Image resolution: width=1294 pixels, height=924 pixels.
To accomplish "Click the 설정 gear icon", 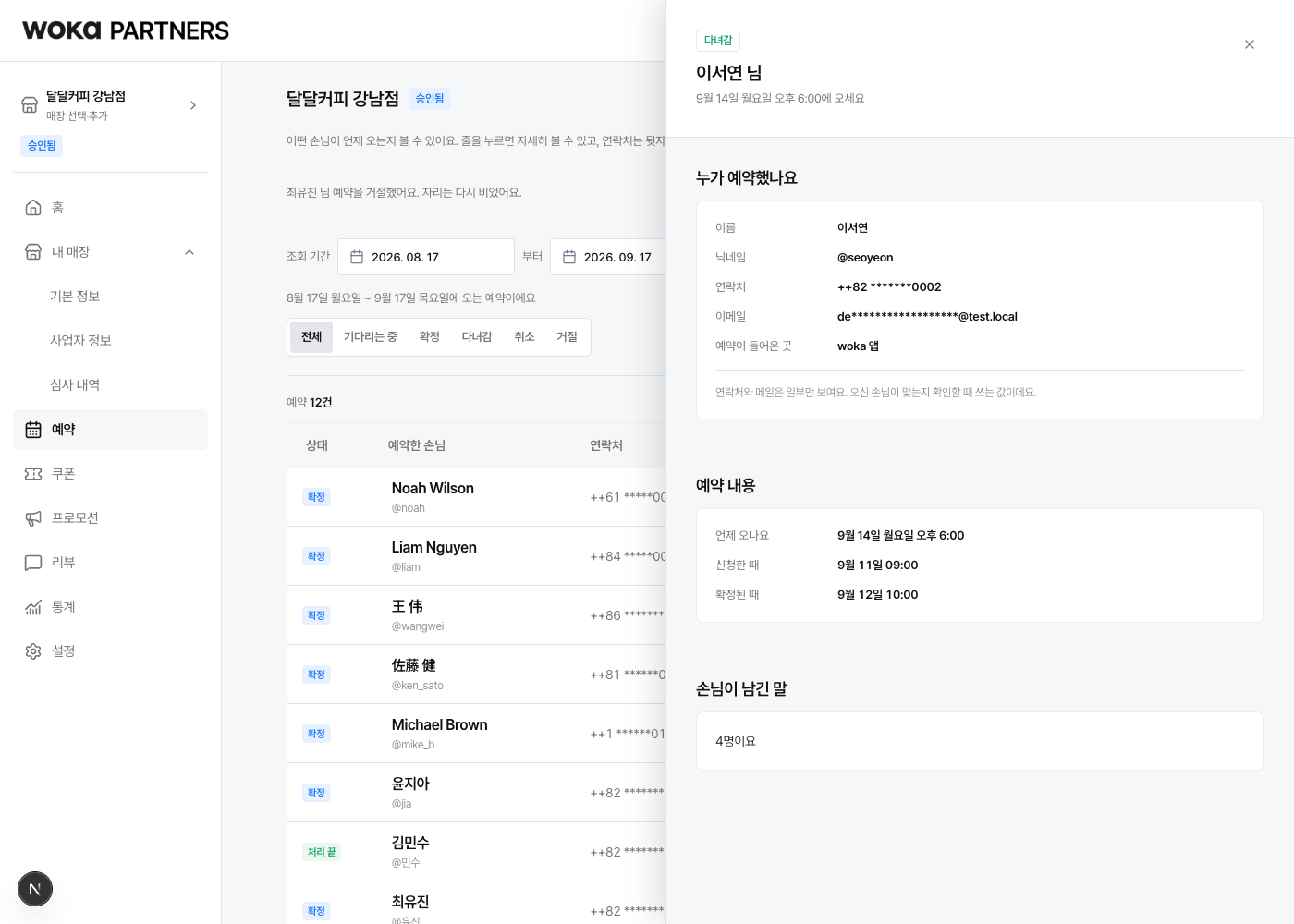I will click(33, 651).
